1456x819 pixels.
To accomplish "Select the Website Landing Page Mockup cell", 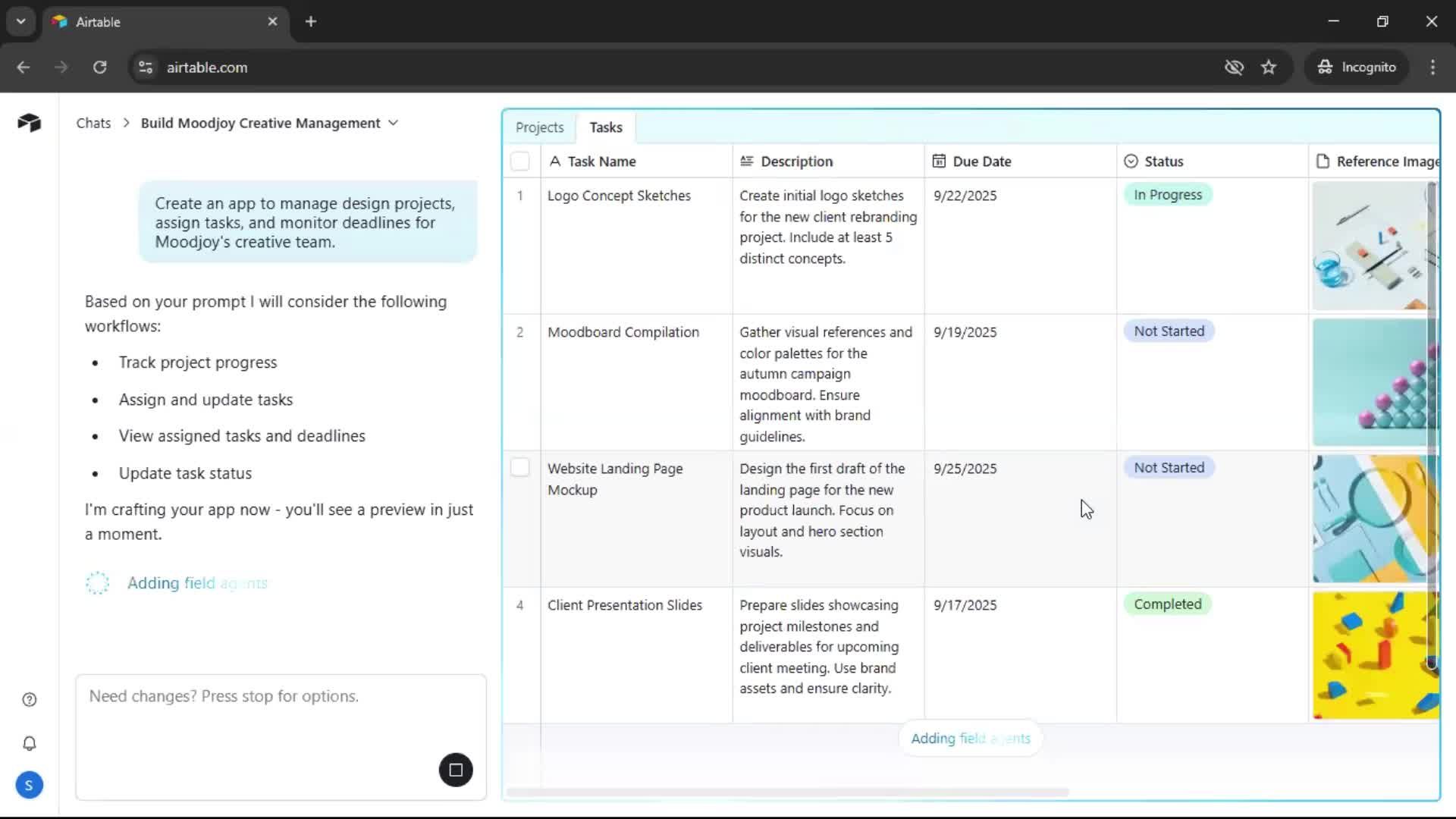I will pos(636,519).
